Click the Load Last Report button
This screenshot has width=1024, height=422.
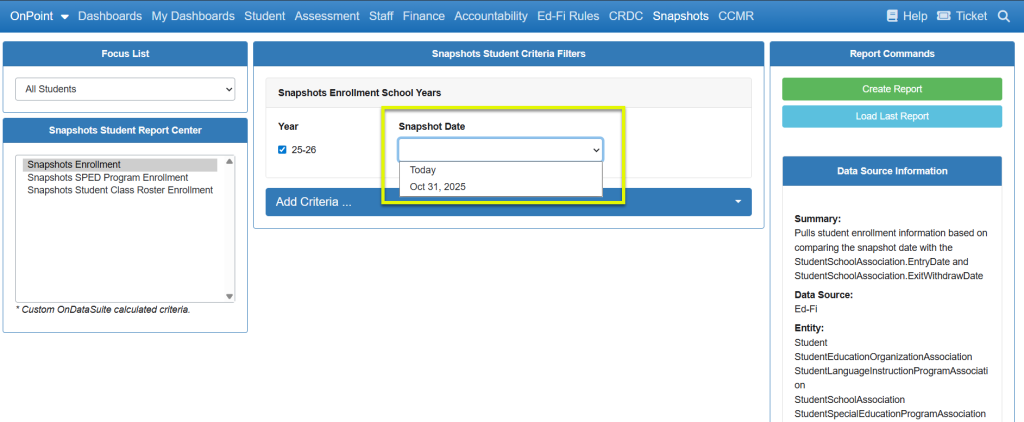(x=891, y=116)
